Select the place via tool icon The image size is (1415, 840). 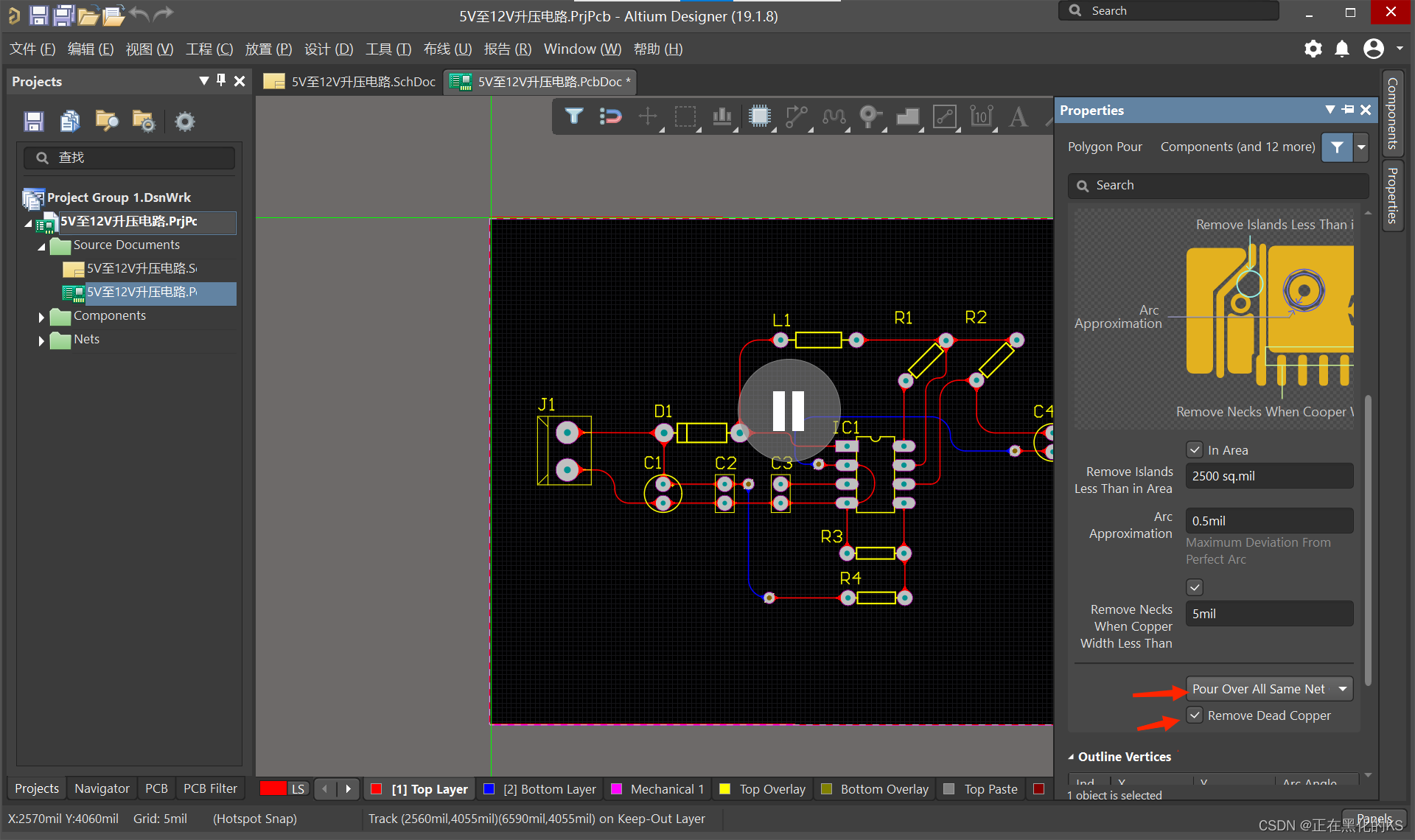coord(870,116)
